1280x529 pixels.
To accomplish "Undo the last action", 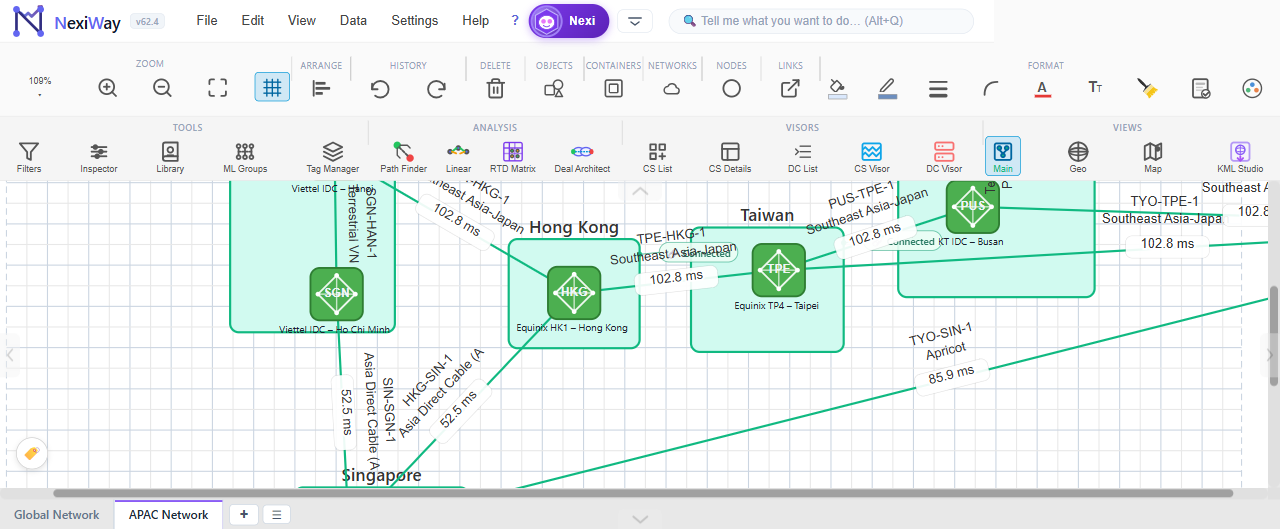I will coord(380,88).
